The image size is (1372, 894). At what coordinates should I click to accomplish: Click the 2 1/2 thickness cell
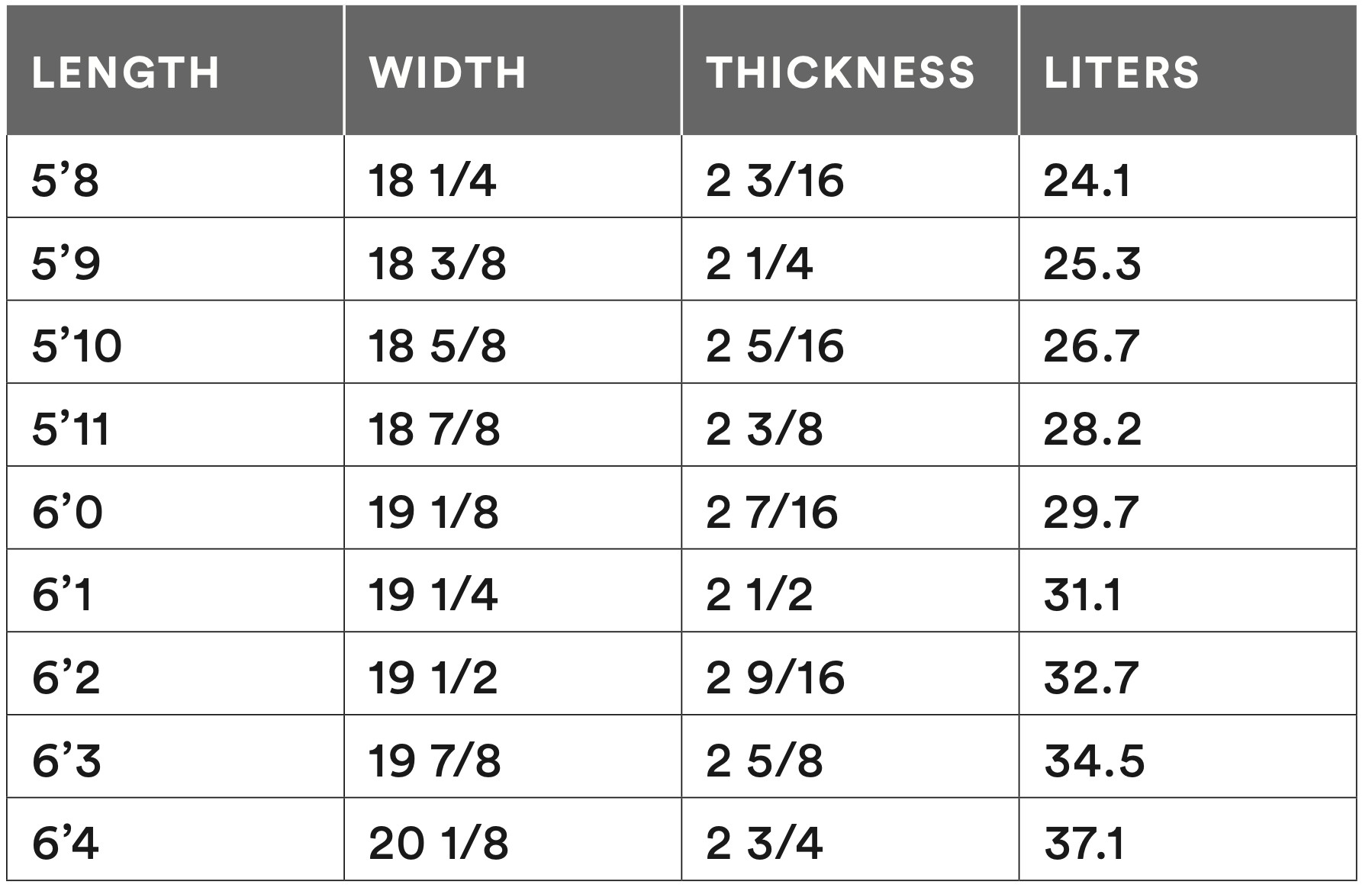[x=759, y=594]
